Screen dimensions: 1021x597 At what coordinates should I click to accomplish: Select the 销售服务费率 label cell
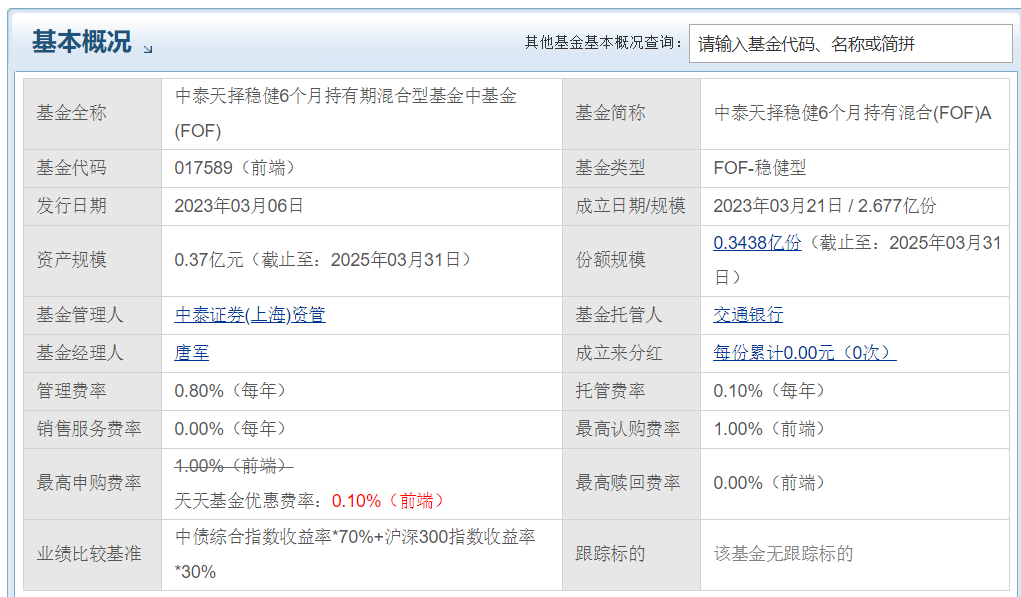pyautogui.click(x=92, y=429)
